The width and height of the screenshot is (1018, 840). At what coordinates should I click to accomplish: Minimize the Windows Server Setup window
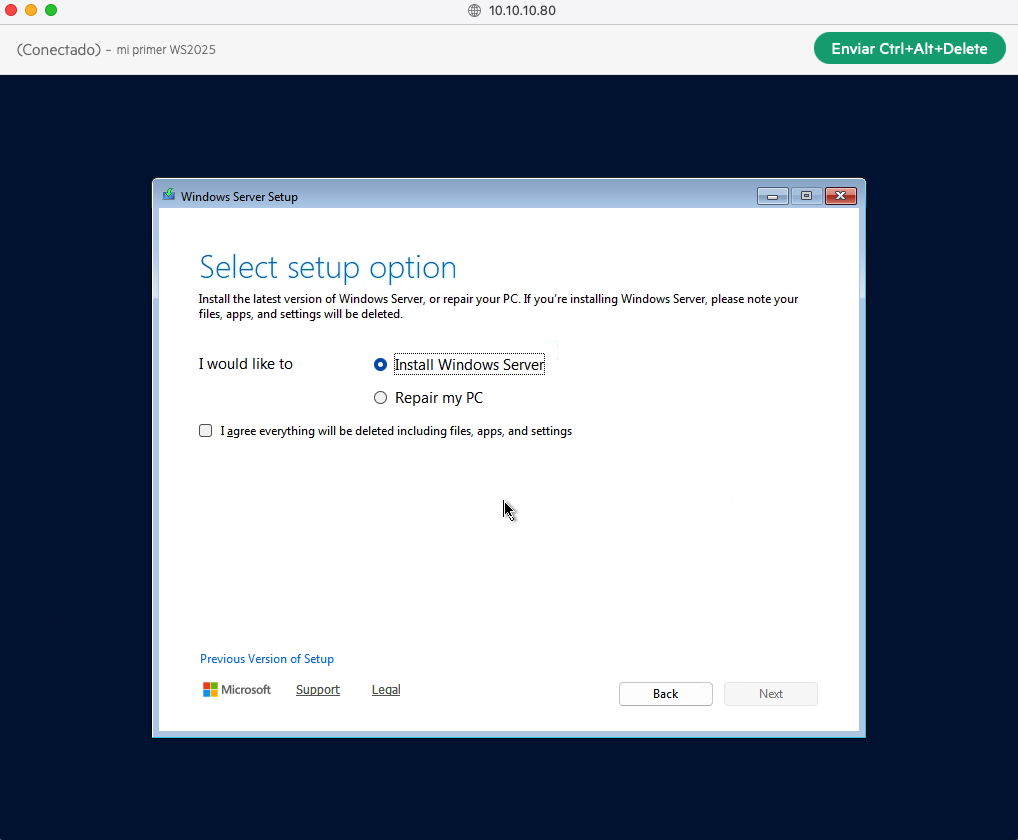772,195
